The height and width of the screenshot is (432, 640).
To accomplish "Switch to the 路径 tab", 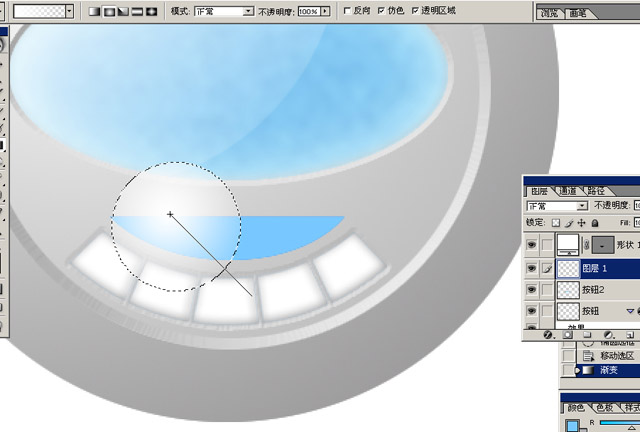I will coord(596,191).
